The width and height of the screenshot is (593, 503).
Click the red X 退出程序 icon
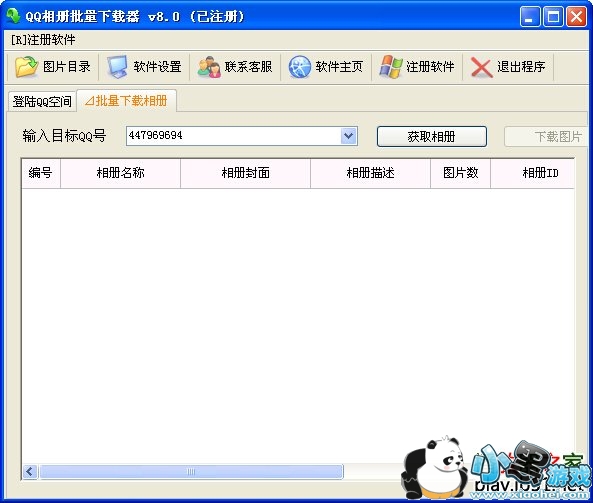pyautogui.click(x=481, y=68)
